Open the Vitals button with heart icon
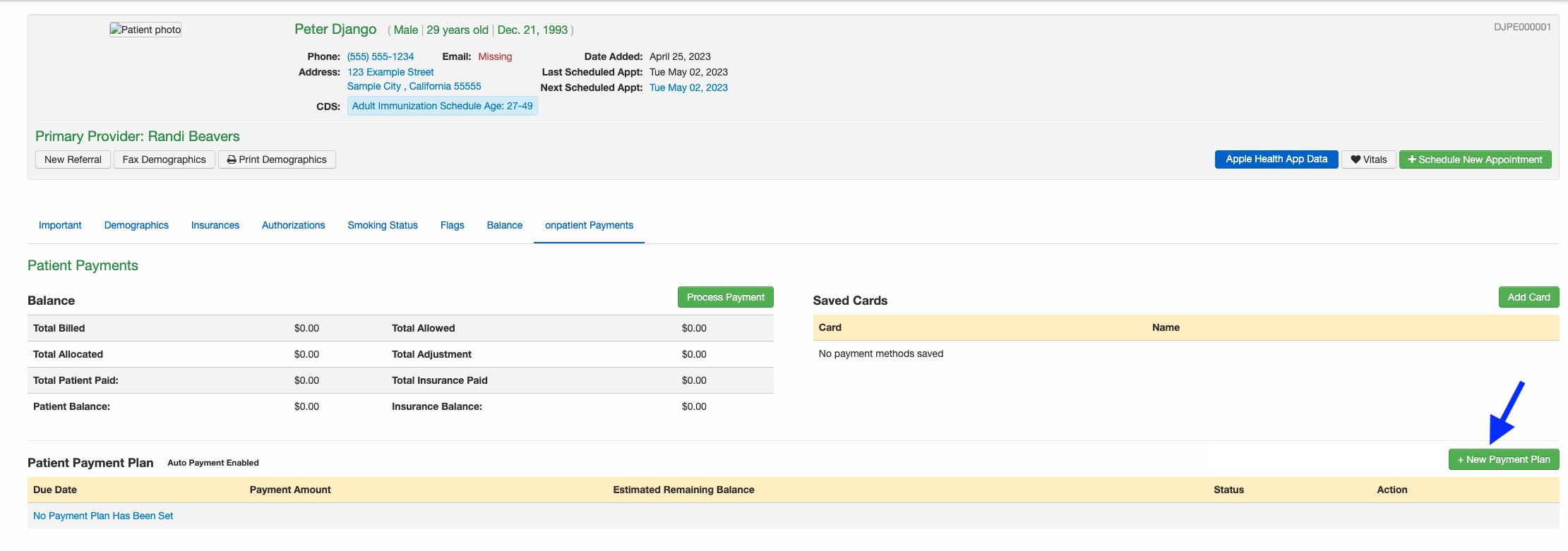Screen dimensions: 1568x551 pyautogui.click(x=1369, y=159)
